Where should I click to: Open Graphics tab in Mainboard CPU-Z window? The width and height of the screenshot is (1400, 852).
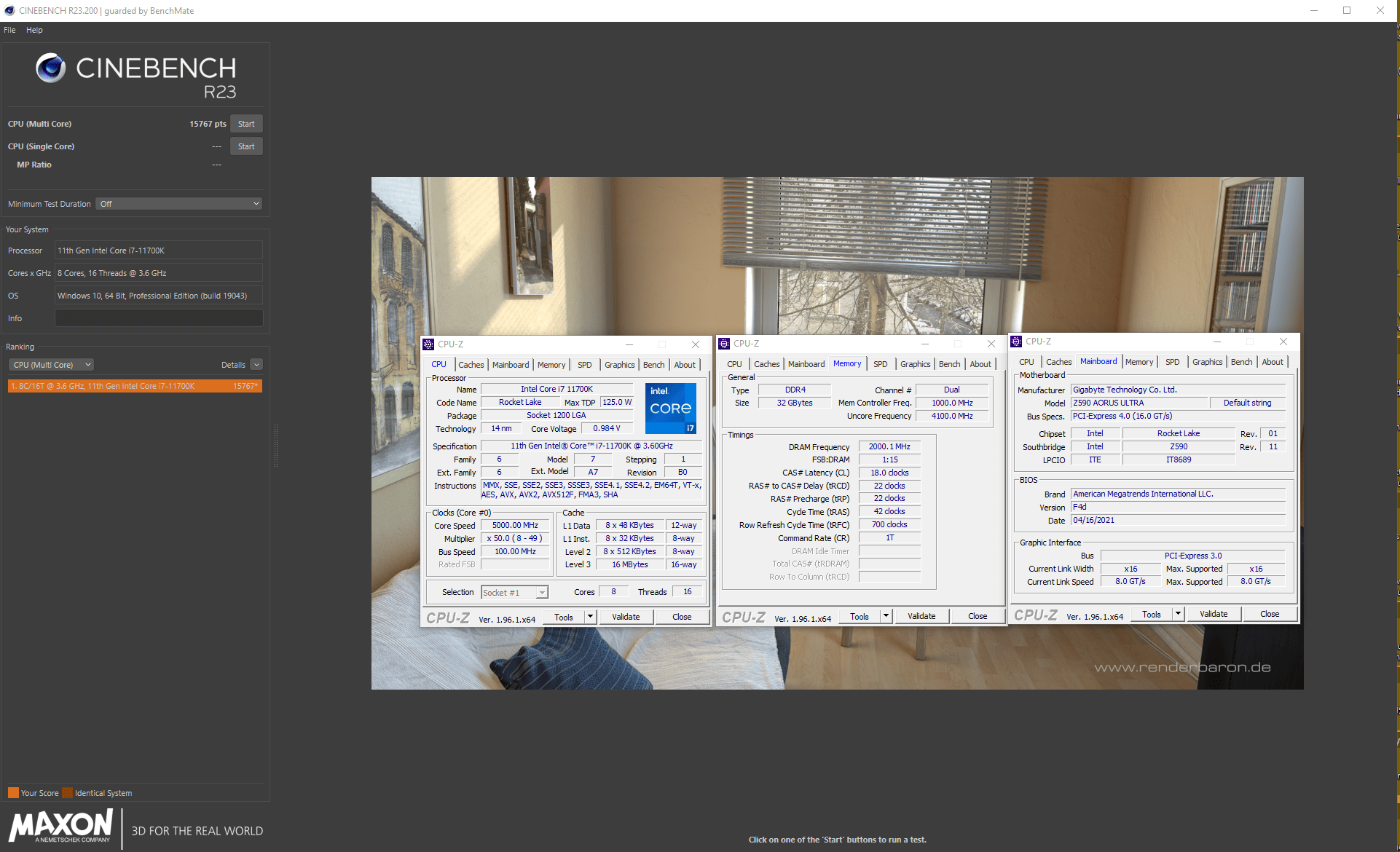point(1208,362)
